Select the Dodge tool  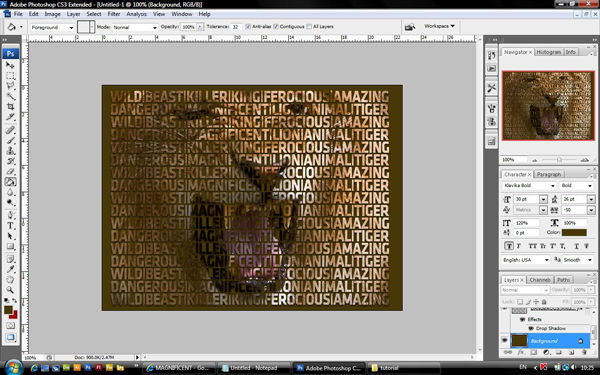[10, 202]
